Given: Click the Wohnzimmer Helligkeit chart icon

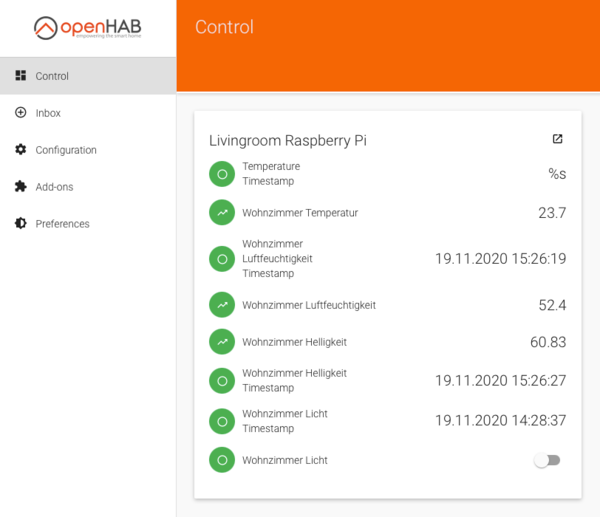Looking at the screenshot, I should (x=222, y=342).
